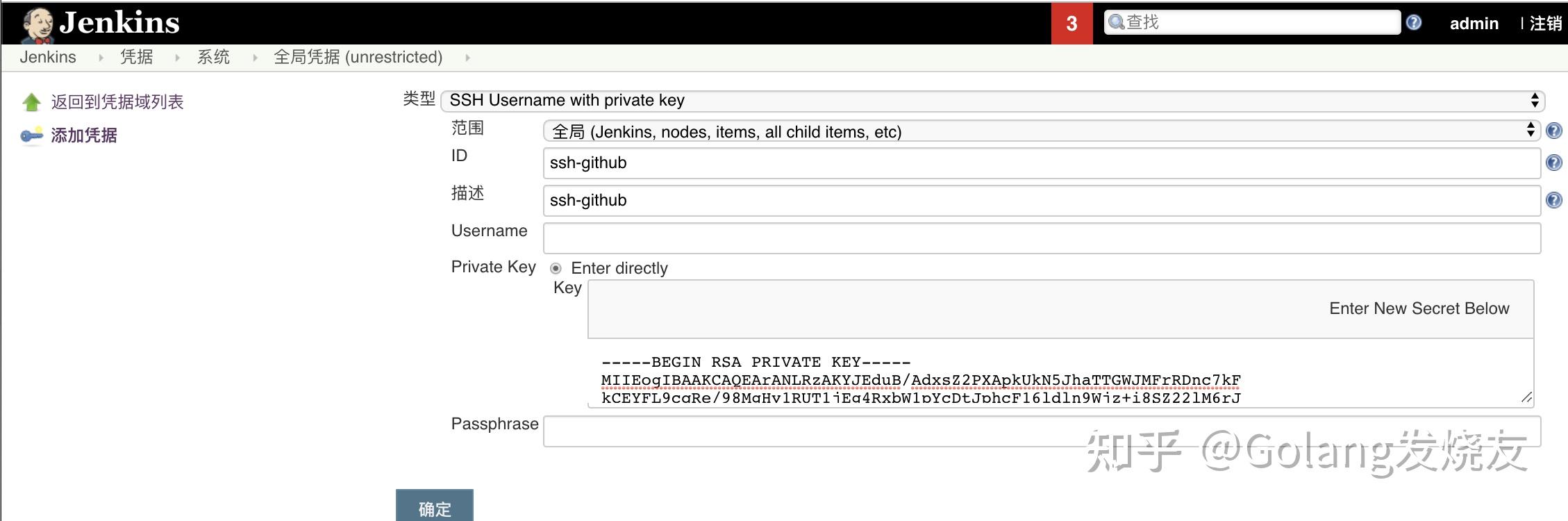Click the help icon beside the 查找 search bar

pos(1413,22)
